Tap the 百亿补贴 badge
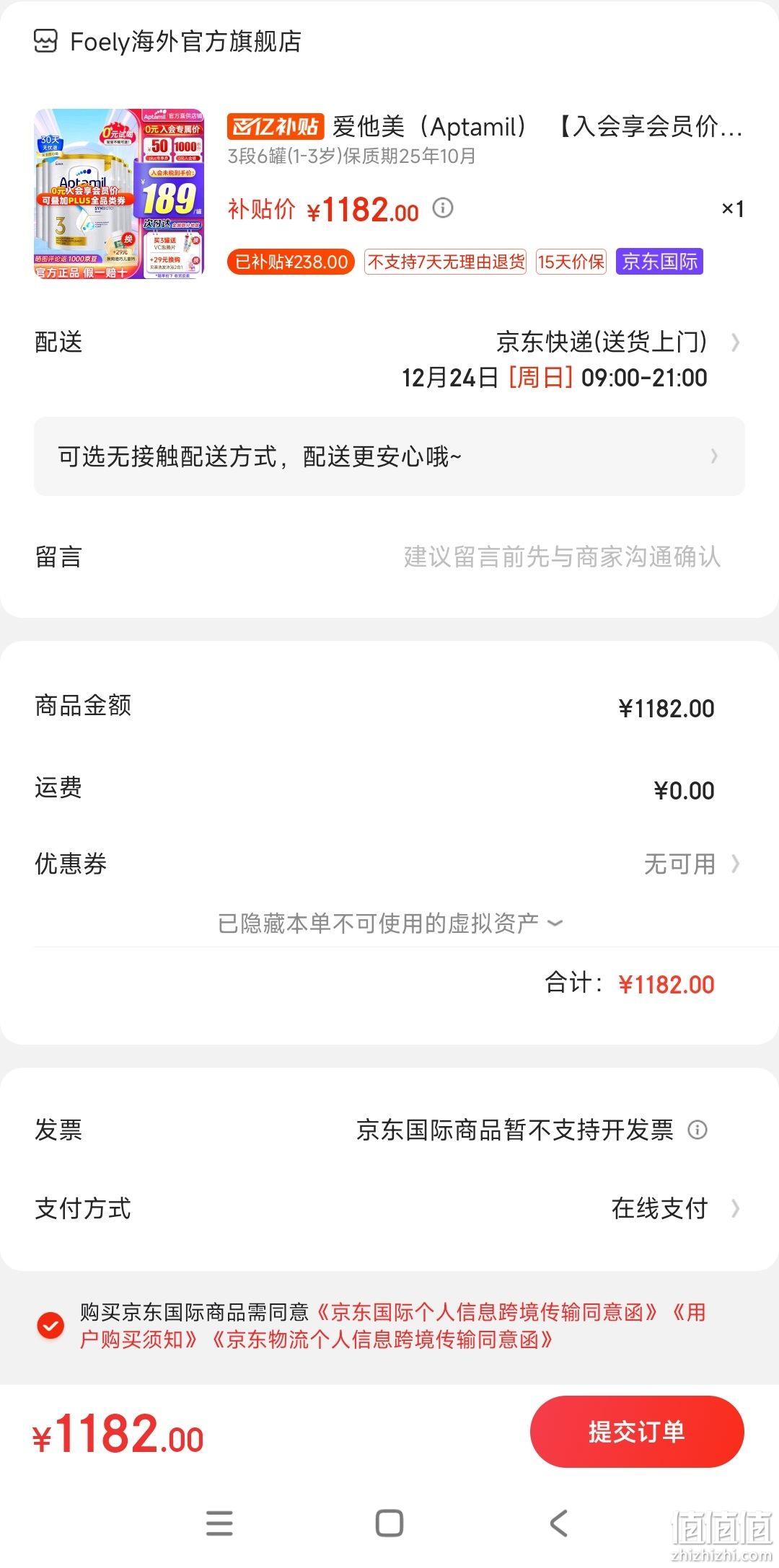Screen dimensions: 779x1568 point(275,127)
